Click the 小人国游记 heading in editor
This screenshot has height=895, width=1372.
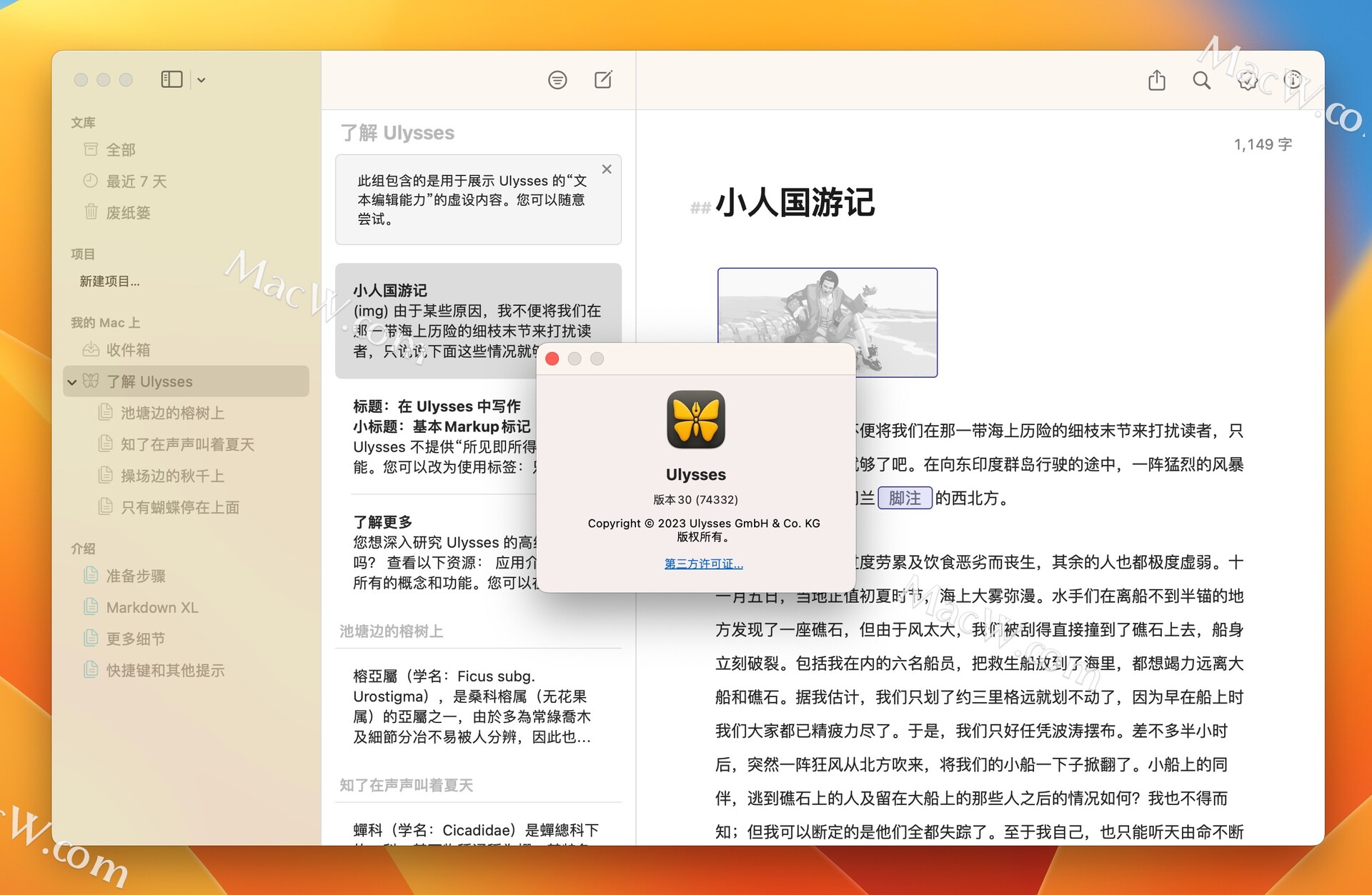click(795, 202)
